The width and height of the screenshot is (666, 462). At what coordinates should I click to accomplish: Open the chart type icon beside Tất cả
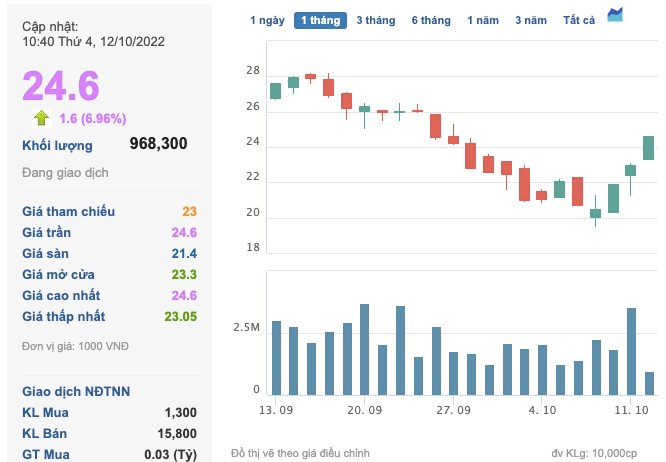[x=615, y=14]
